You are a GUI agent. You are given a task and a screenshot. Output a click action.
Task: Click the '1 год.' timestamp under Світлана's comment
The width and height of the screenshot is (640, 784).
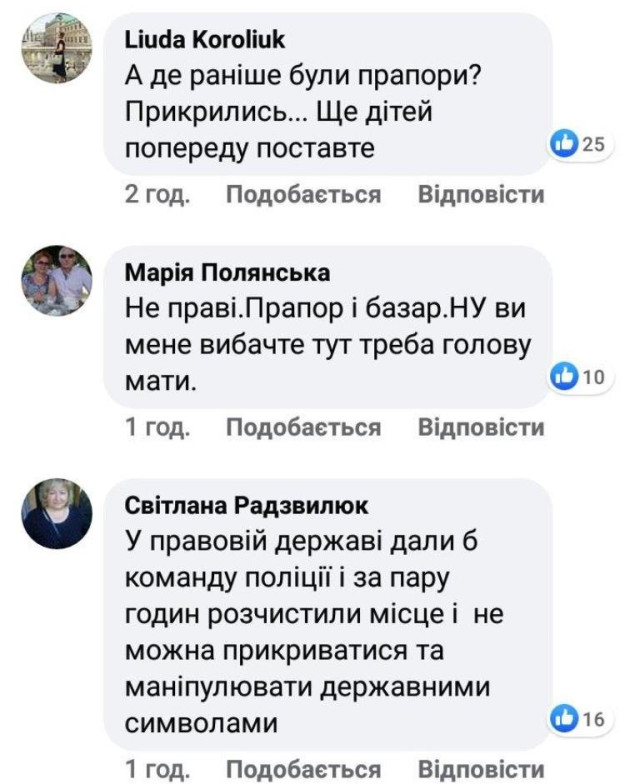point(157,769)
